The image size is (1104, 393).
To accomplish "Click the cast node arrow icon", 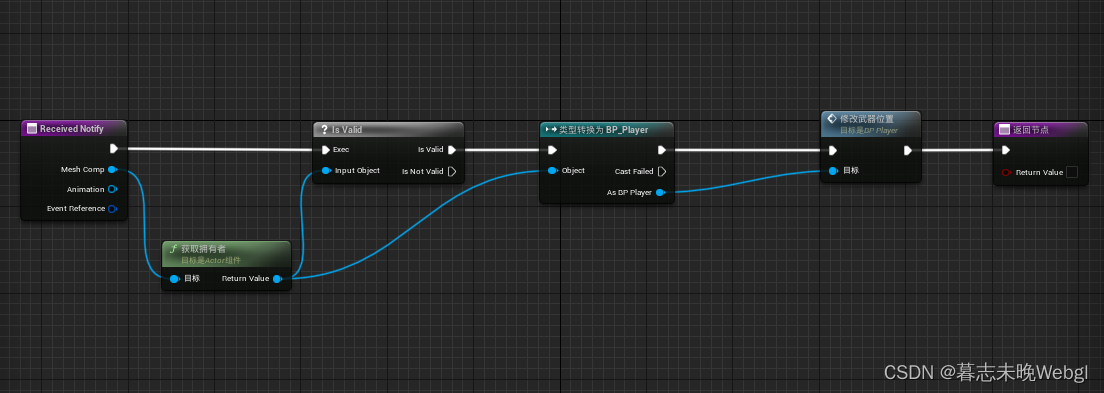I will 551,130.
